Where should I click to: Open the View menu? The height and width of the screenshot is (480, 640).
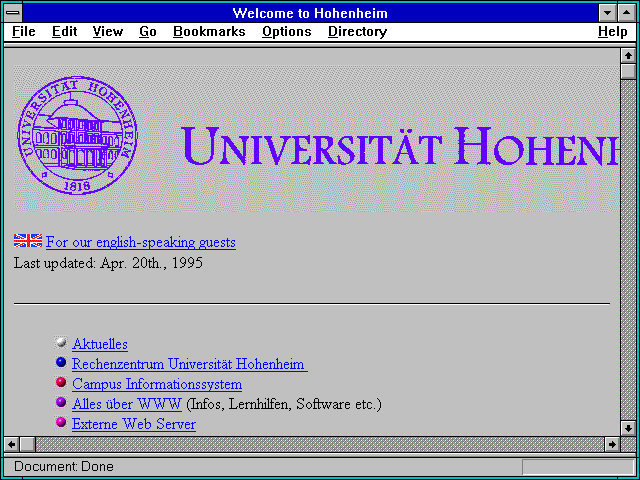[x=107, y=32]
